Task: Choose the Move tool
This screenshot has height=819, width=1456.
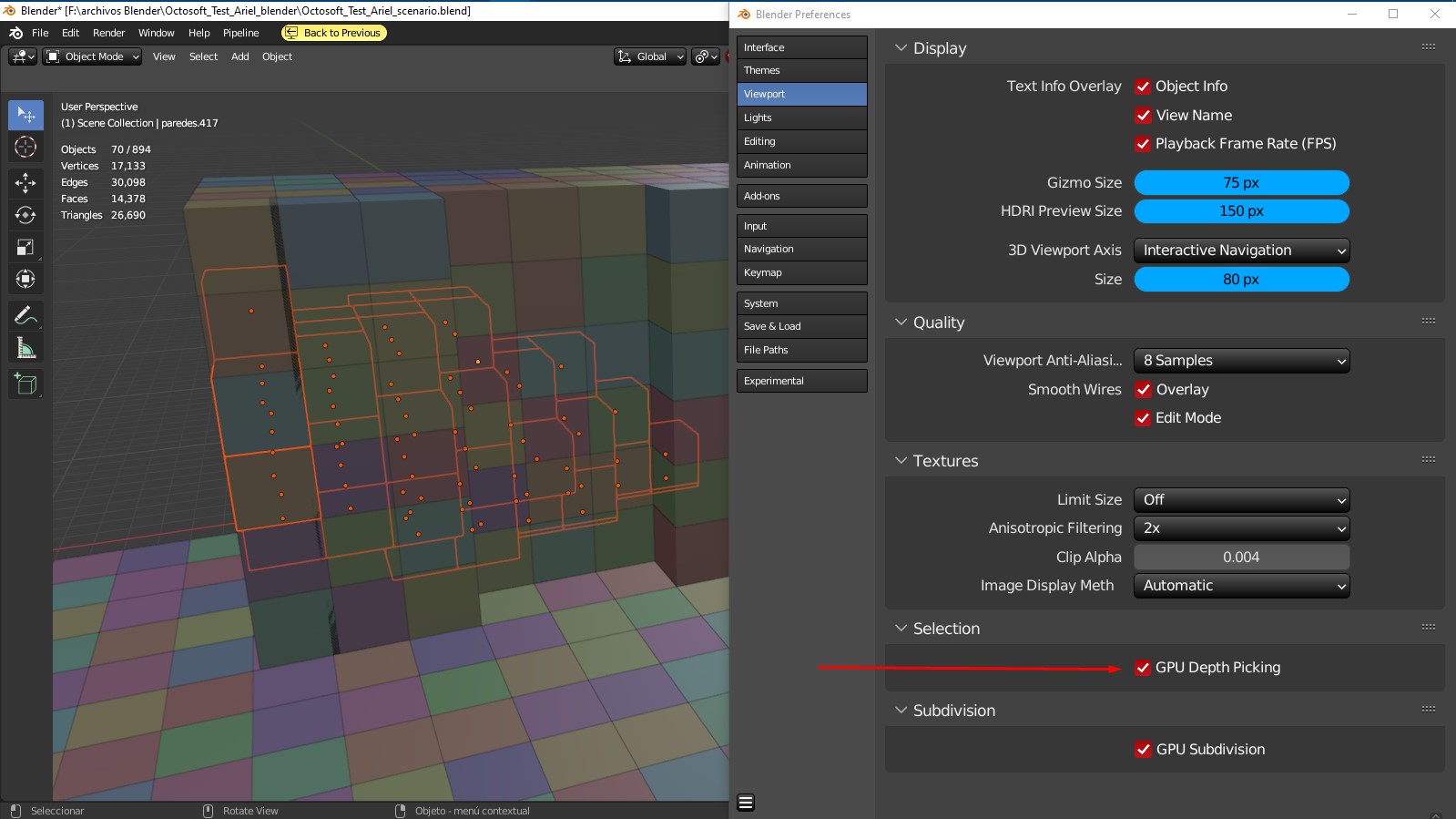Action: point(25,183)
